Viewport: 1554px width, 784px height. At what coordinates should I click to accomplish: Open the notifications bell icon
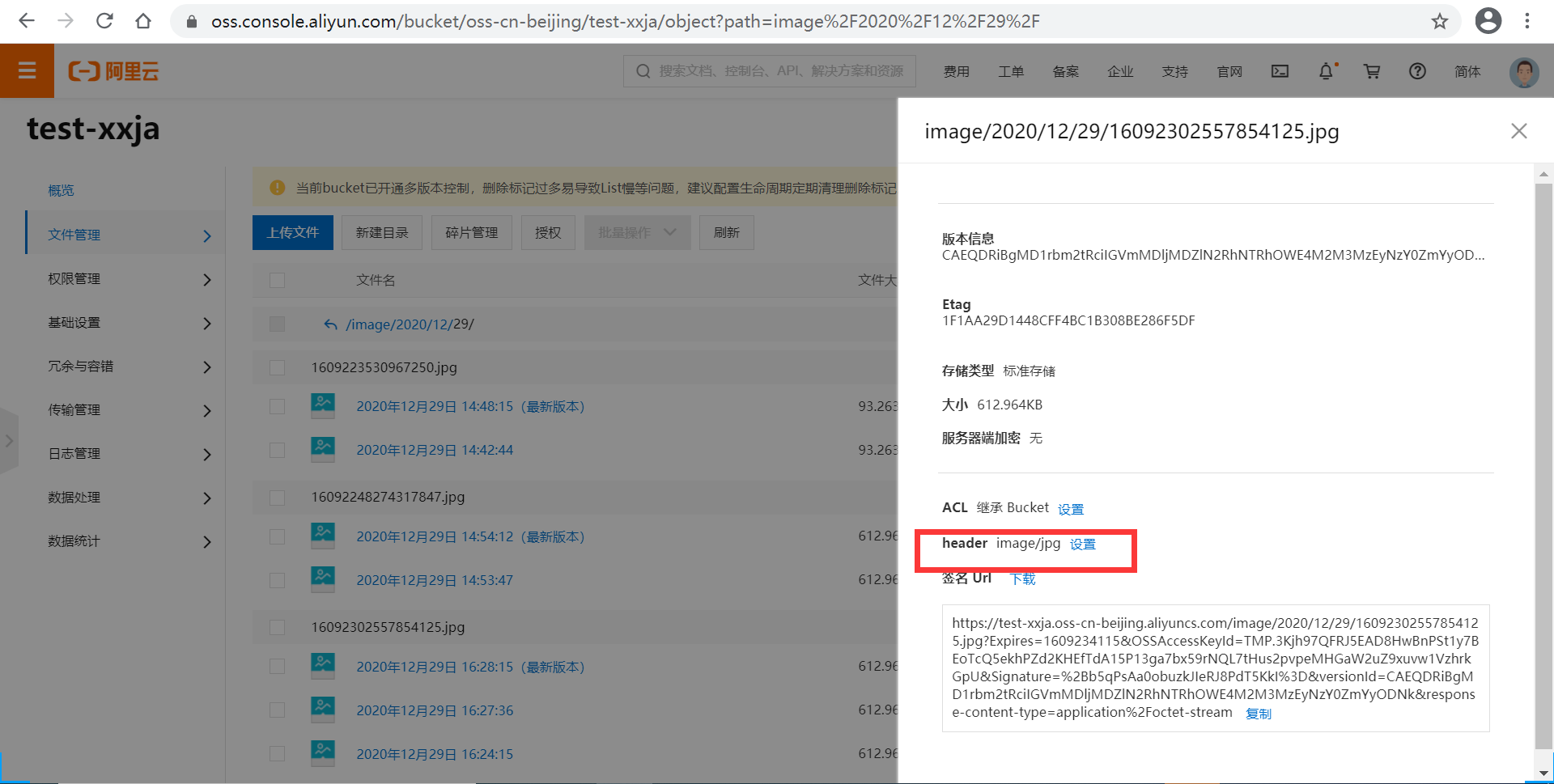pyautogui.click(x=1326, y=71)
